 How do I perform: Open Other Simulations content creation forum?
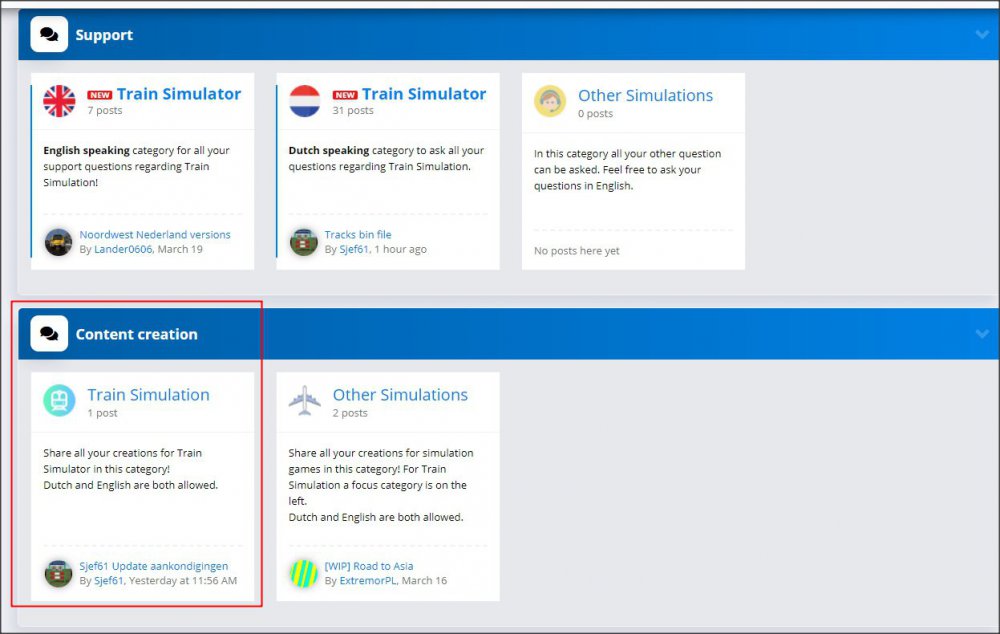click(400, 395)
